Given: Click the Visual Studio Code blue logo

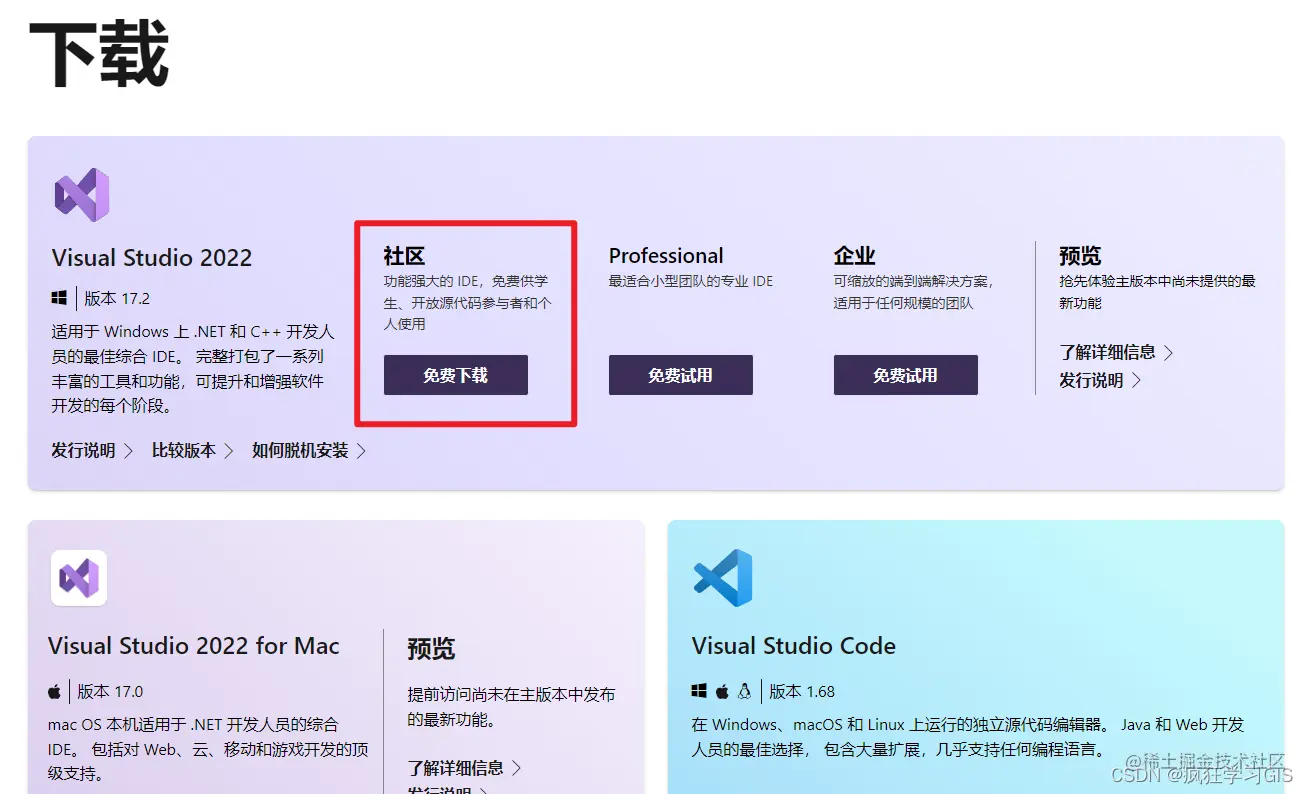Looking at the screenshot, I should coord(722,578).
